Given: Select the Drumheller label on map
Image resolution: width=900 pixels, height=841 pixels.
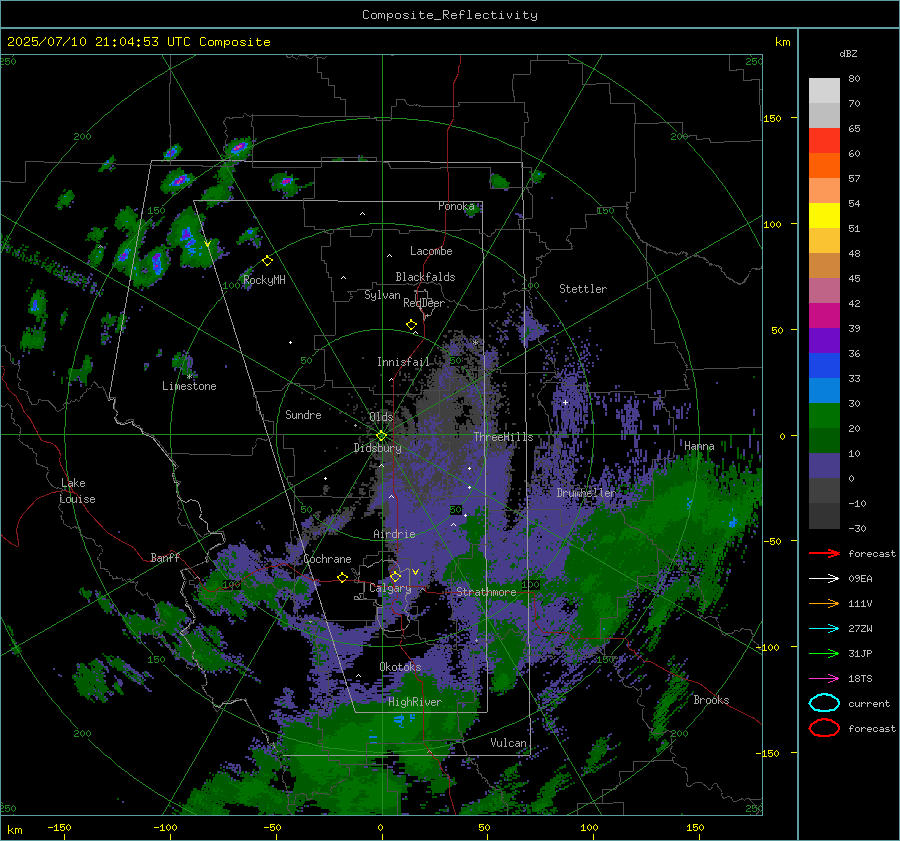Looking at the screenshot, I should [x=585, y=493].
